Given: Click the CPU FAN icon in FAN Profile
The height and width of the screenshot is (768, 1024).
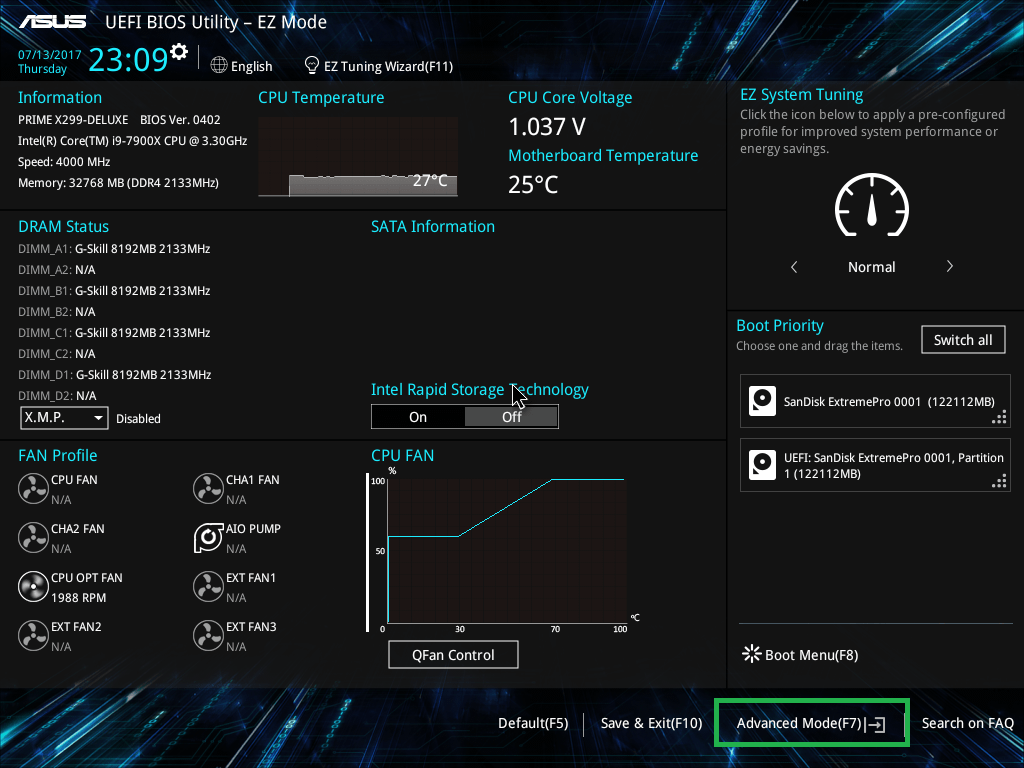Looking at the screenshot, I should pyautogui.click(x=33, y=488).
